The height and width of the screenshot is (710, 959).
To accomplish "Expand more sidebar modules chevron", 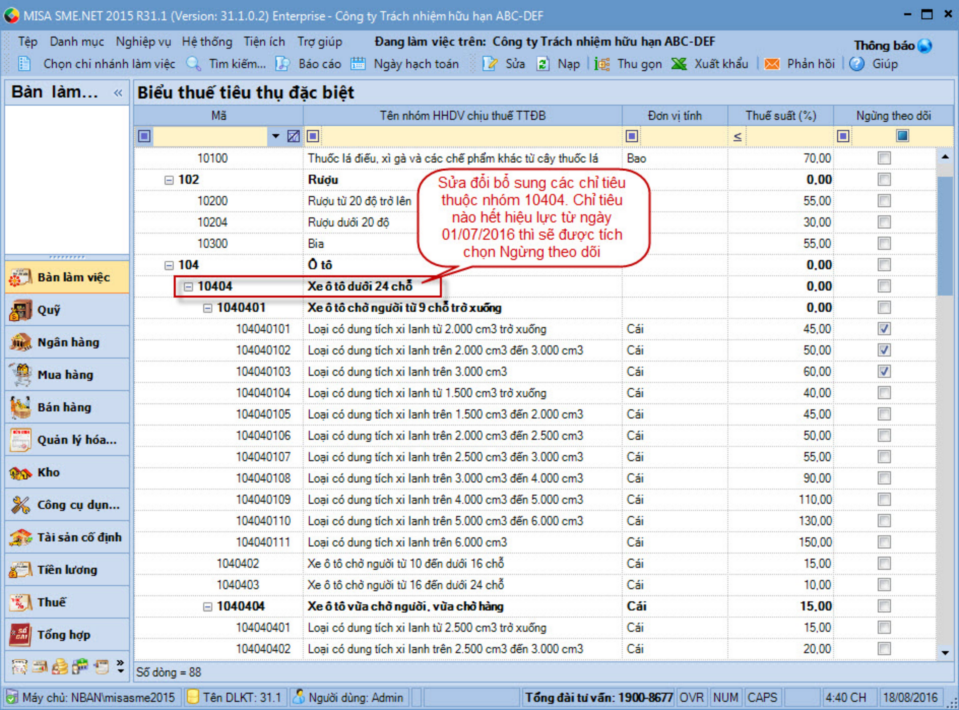I will 120,667.
